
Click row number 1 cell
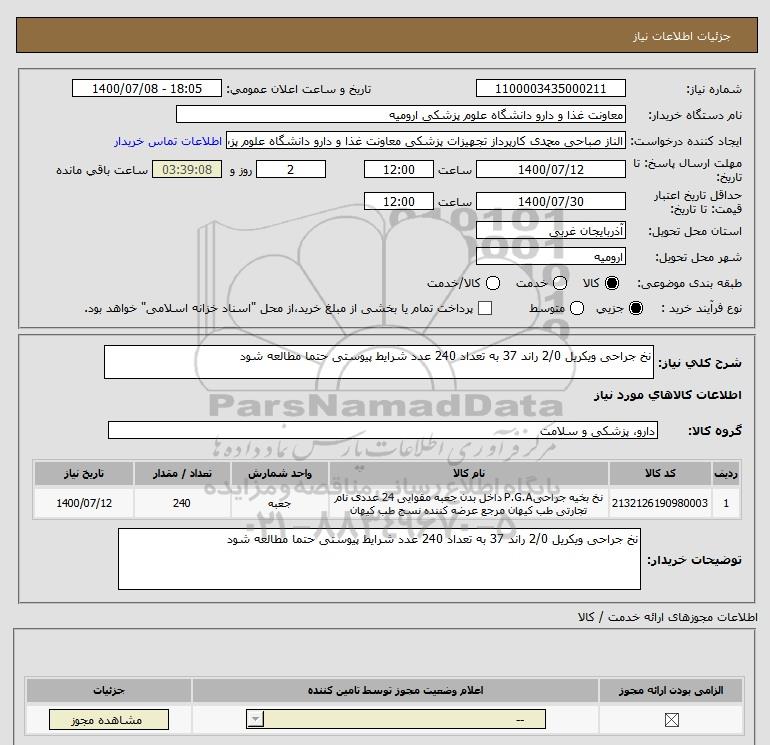[x=726, y=503]
